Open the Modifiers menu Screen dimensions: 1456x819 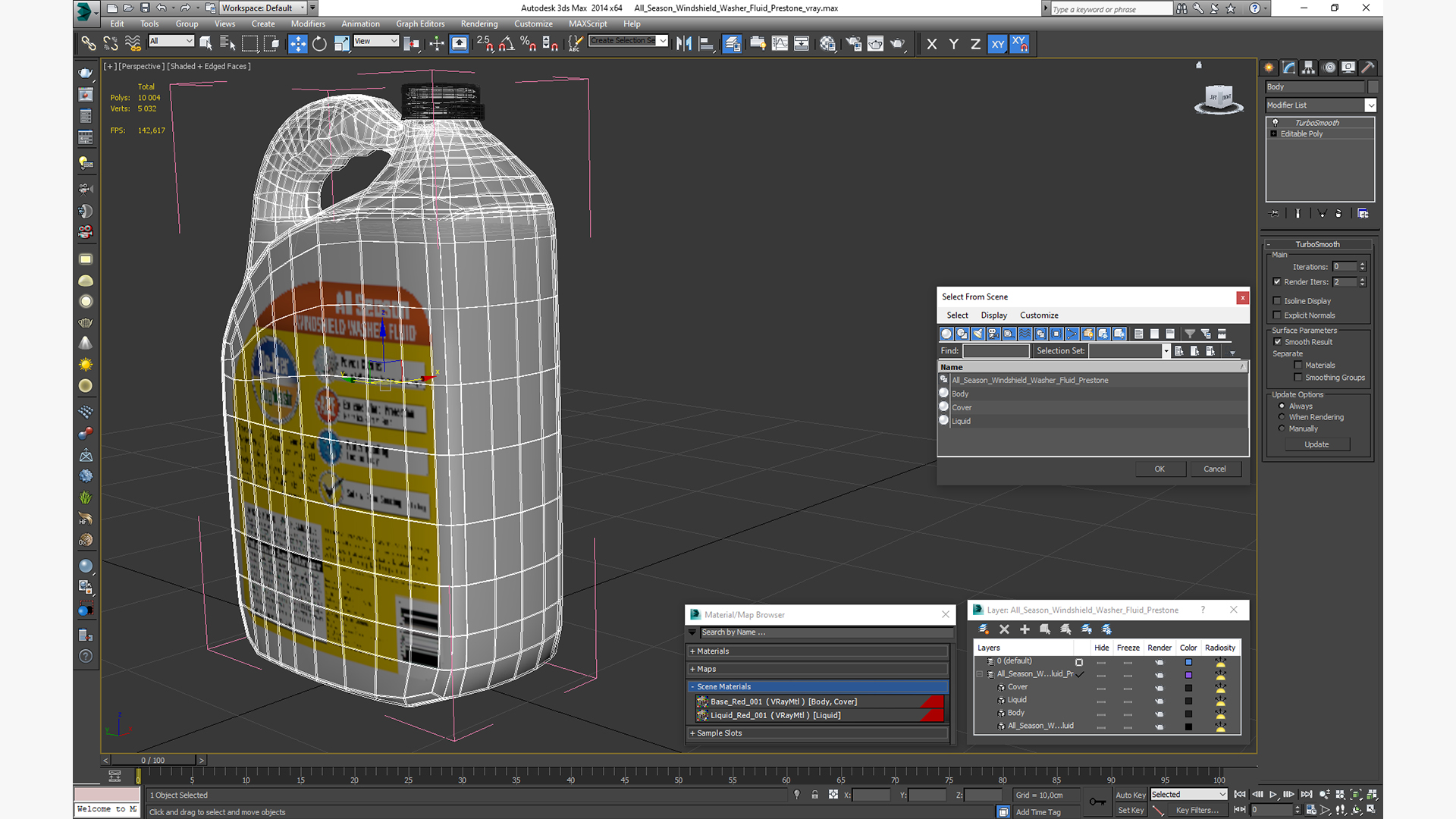tap(308, 24)
